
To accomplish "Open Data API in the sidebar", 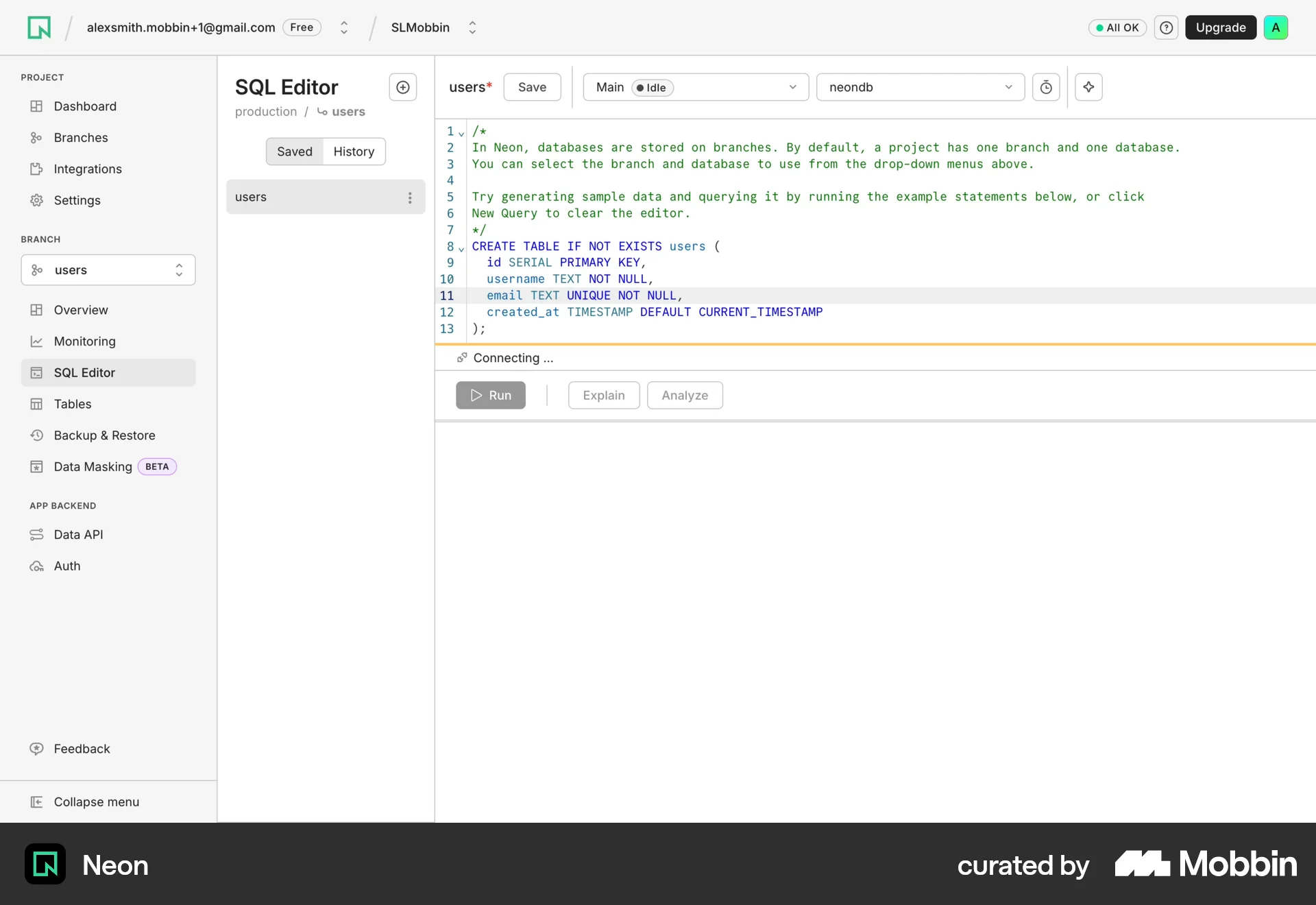I will [108, 535].
